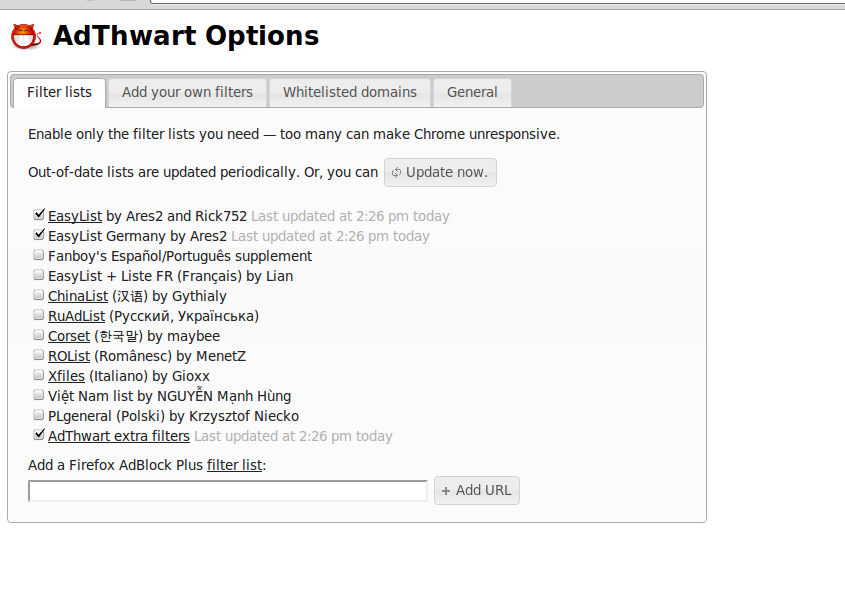Image resolution: width=845 pixels, height=598 pixels.
Task: Check the Việt Nam list checkbox
Action: (x=39, y=395)
